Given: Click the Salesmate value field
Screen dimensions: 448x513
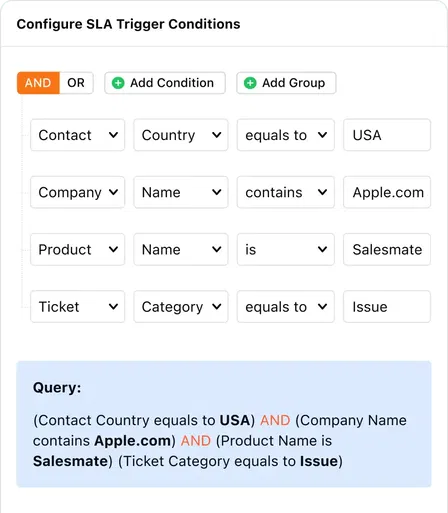Looking at the screenshot, I should coord(387,250).
